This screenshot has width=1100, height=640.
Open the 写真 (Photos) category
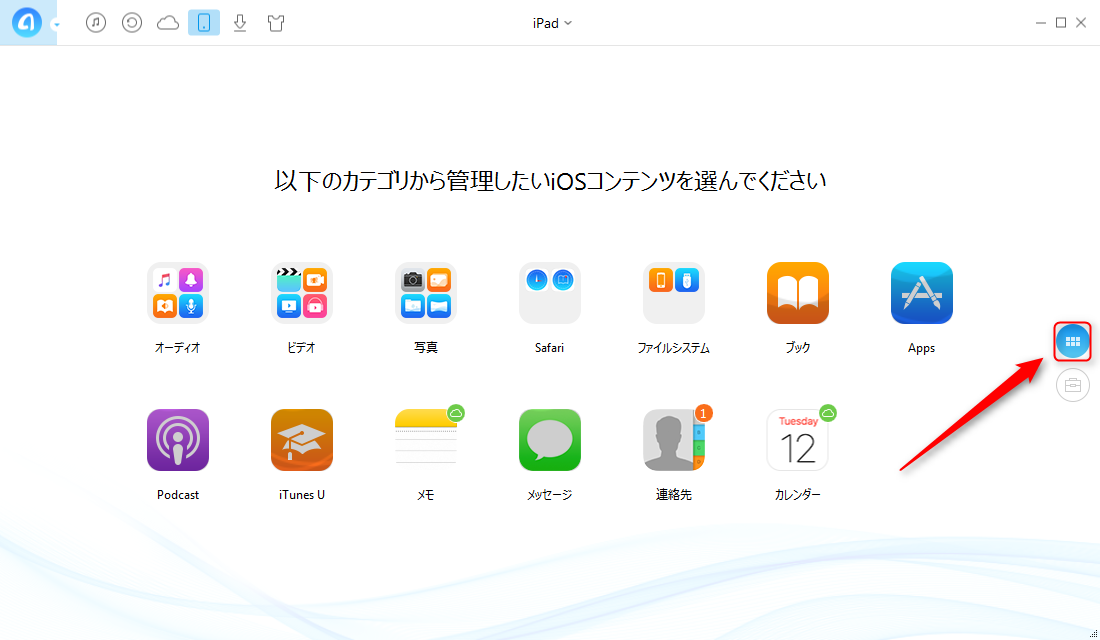coord(426,293)
